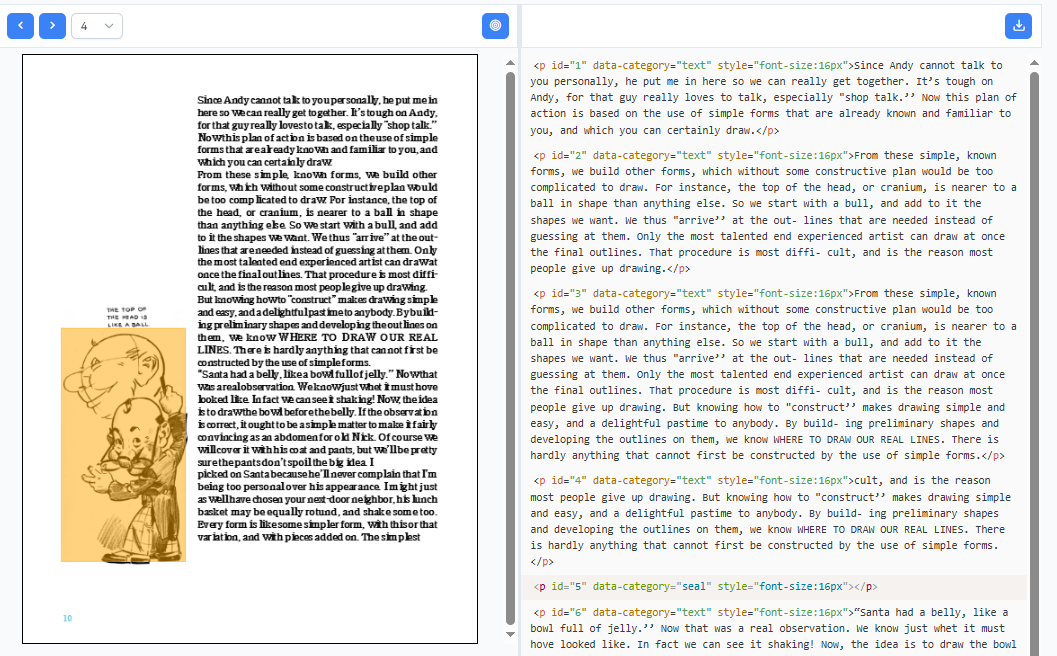This screenshot has width=1057, height=656.
Task: Click the code panel scrollbar up arrow
Action: (1035, 63)
